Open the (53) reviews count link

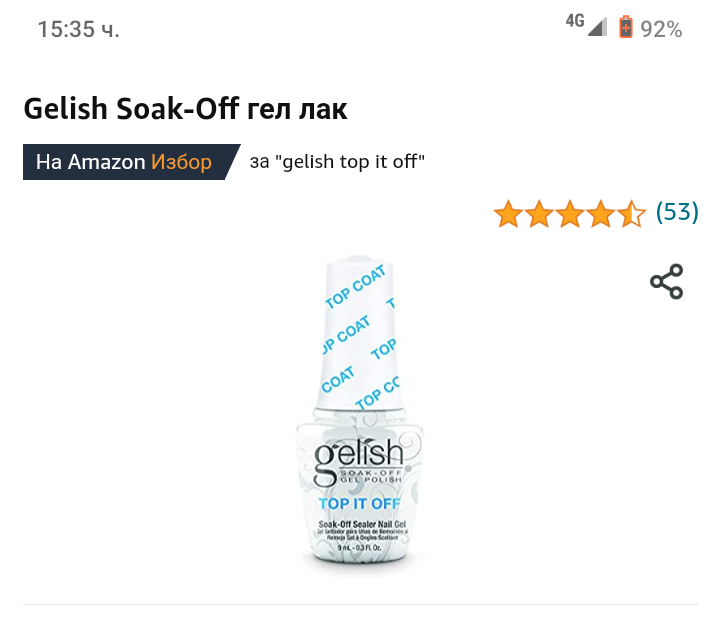point(677,212)
